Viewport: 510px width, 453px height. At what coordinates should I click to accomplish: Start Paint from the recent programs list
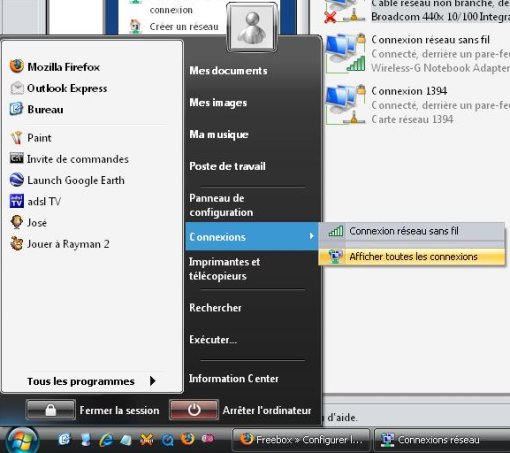point(31,138)
